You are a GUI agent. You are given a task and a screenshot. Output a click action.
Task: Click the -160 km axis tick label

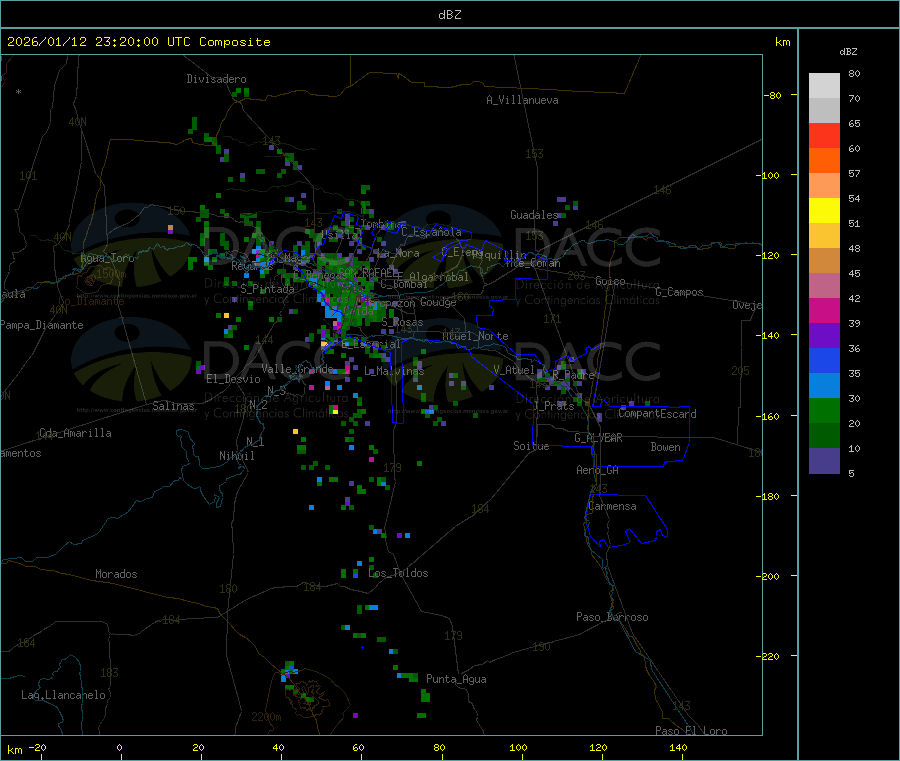click(x=770, y=416)
